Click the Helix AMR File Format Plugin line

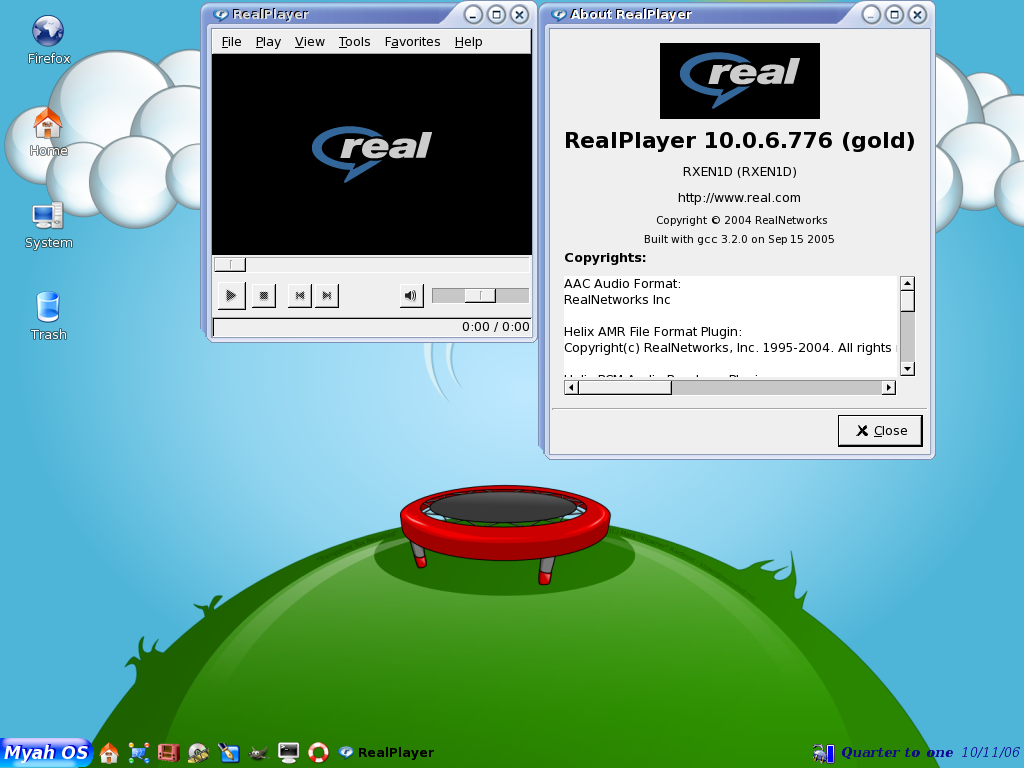point(653,332)
